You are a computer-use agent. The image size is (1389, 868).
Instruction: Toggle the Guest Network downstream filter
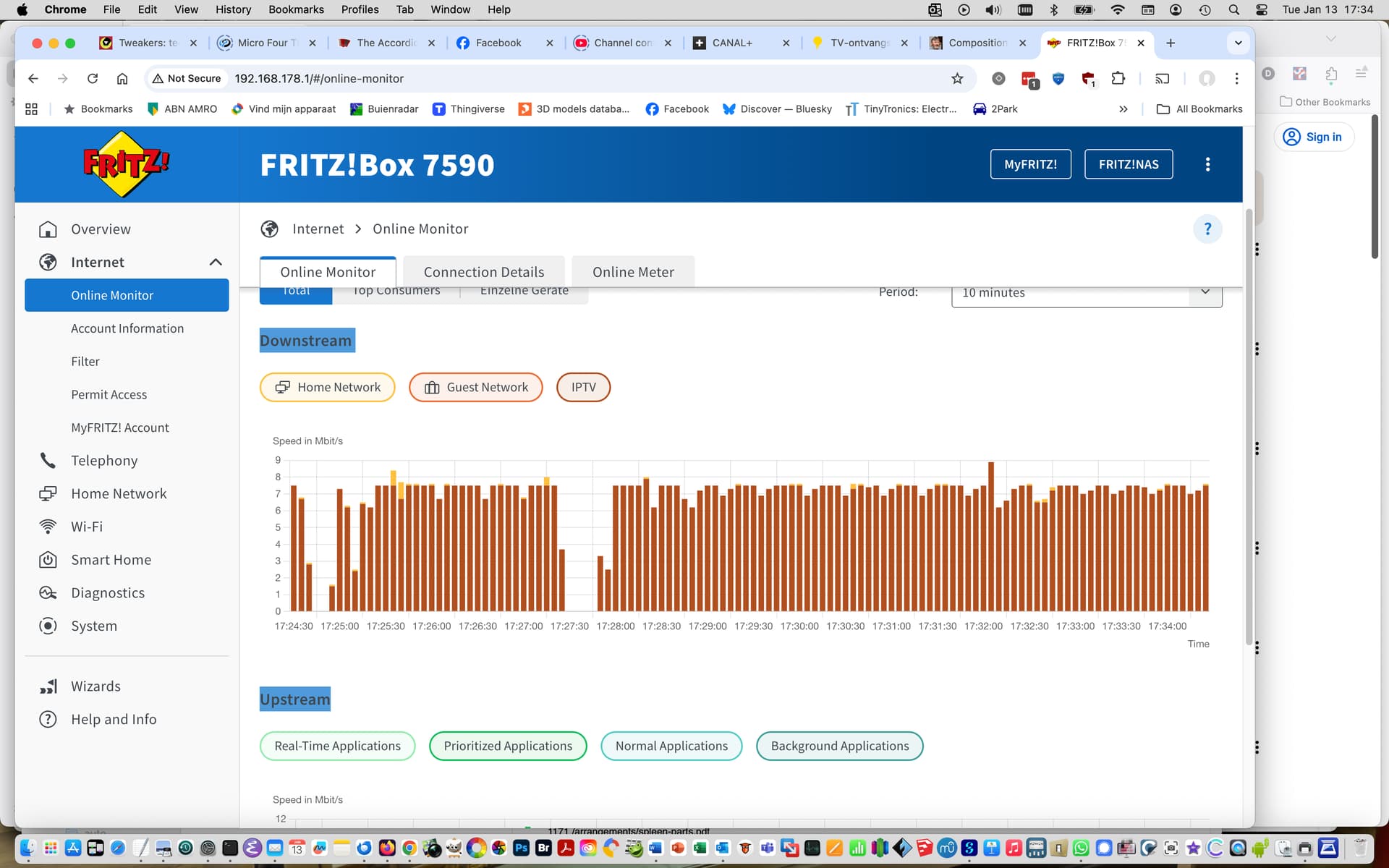click(x=475, y=387)
